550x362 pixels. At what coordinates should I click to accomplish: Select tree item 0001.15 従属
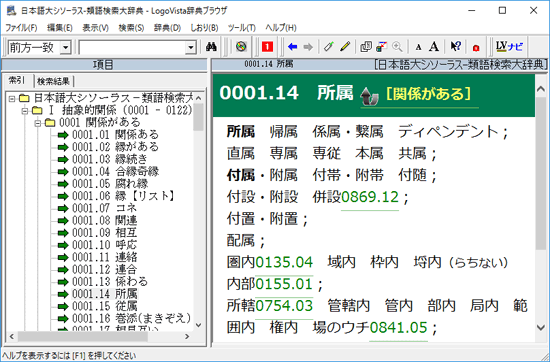(105, 306)
